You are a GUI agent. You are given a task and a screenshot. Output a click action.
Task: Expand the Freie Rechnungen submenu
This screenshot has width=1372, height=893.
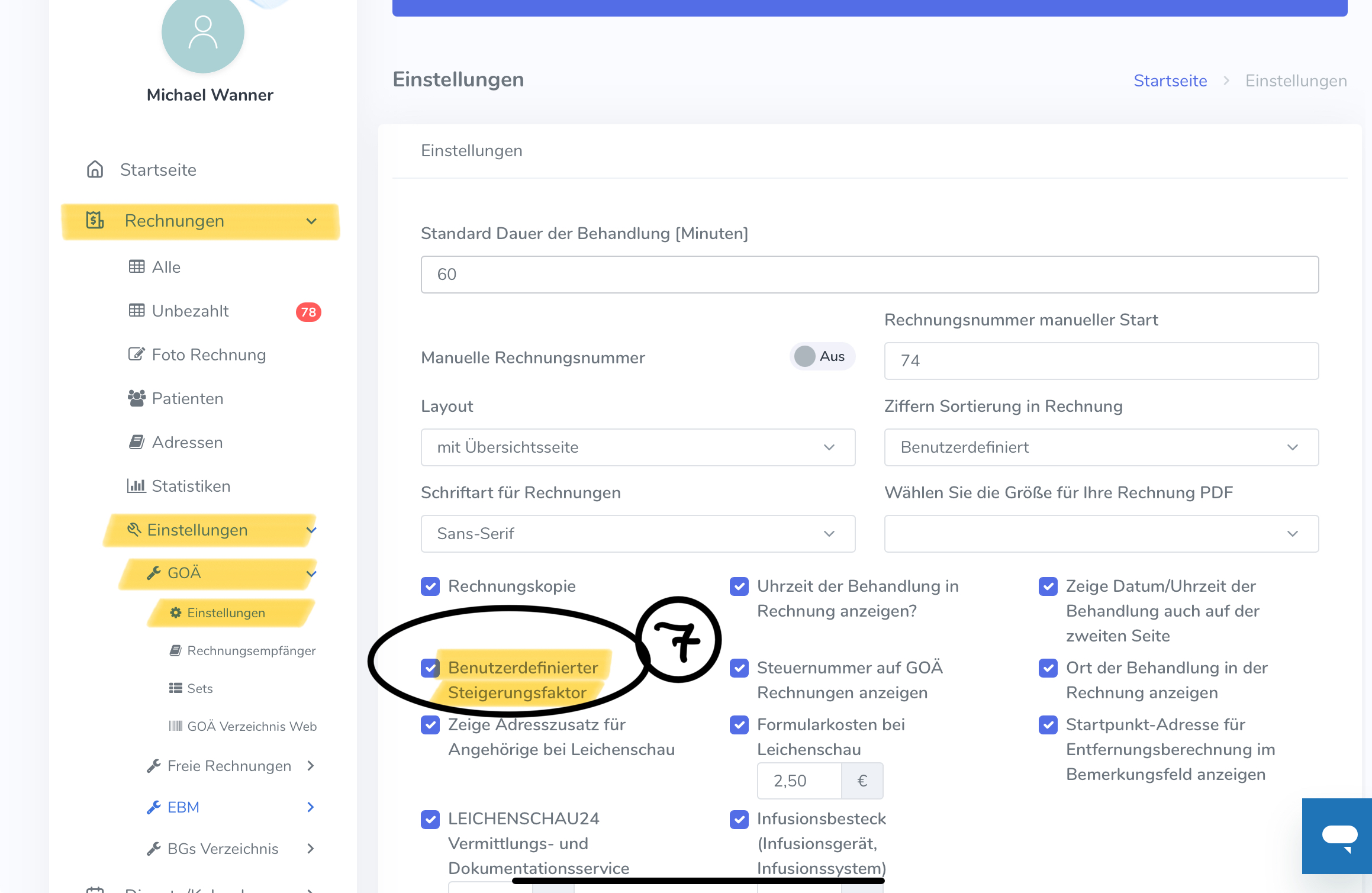click(230, 766)
